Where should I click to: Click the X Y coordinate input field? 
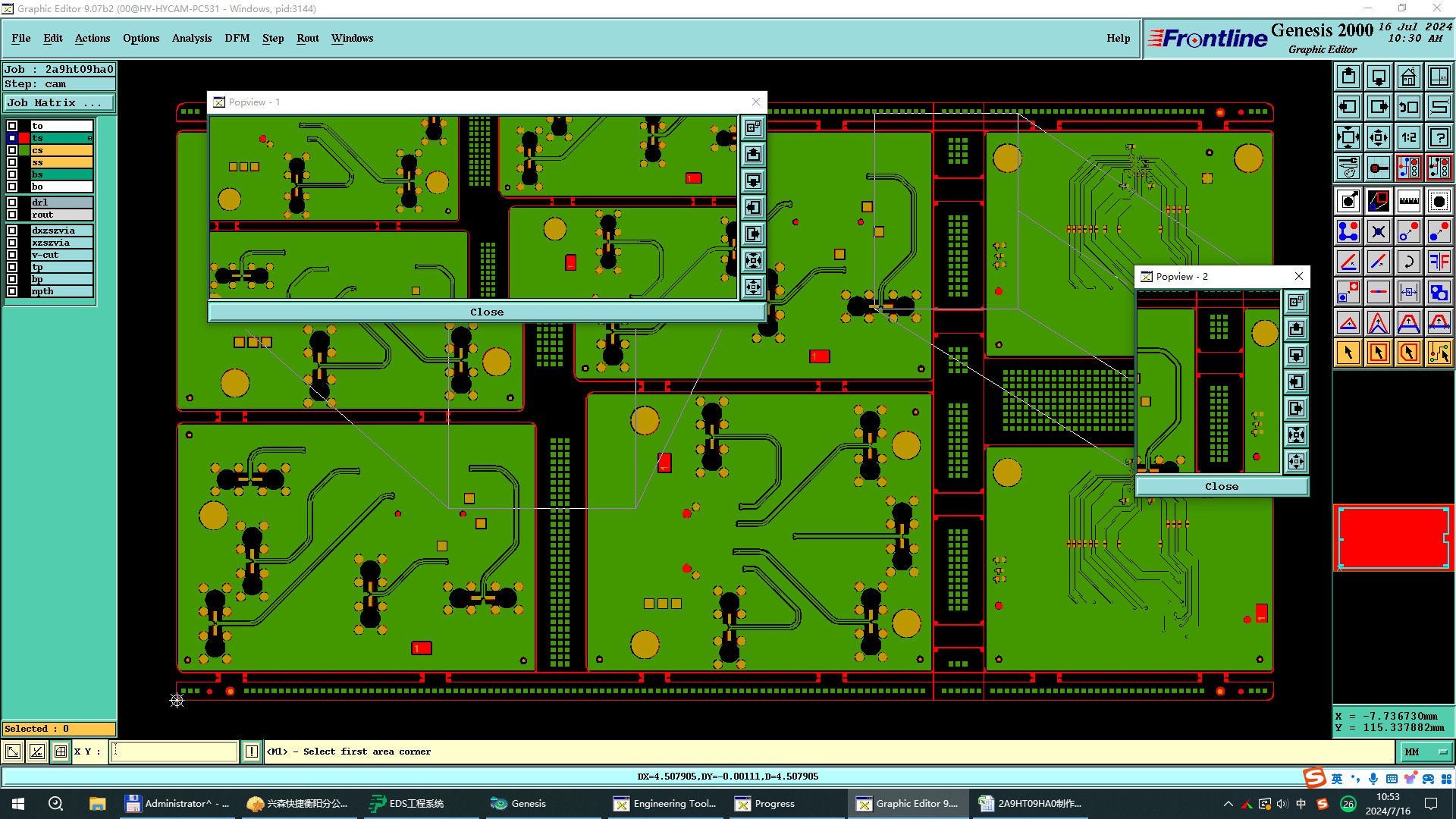[x=174, y=752]
